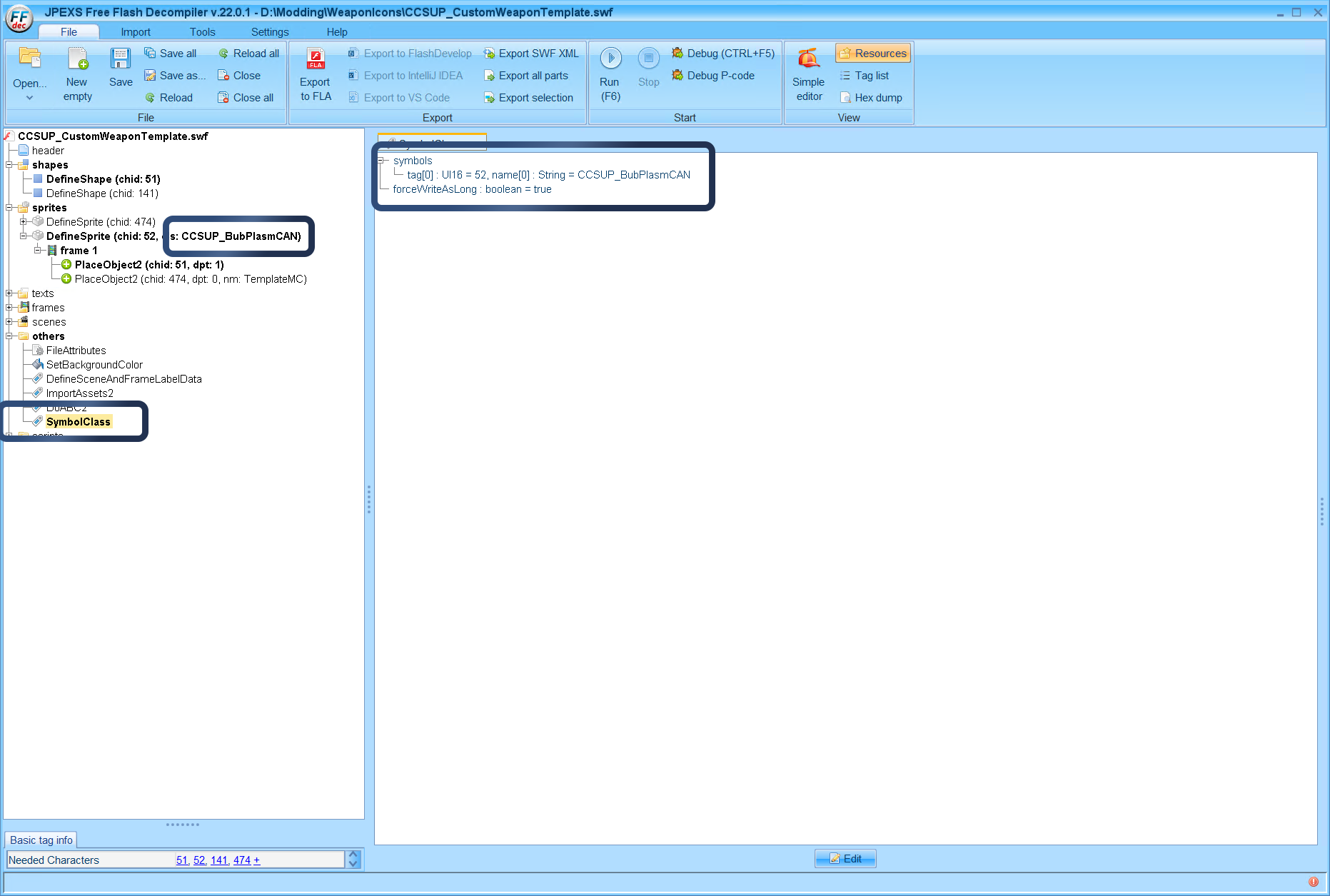This screenshot has height=896, width=1330.
Task: Export SWF XML from the Export panel
Action: pos(531,53)
